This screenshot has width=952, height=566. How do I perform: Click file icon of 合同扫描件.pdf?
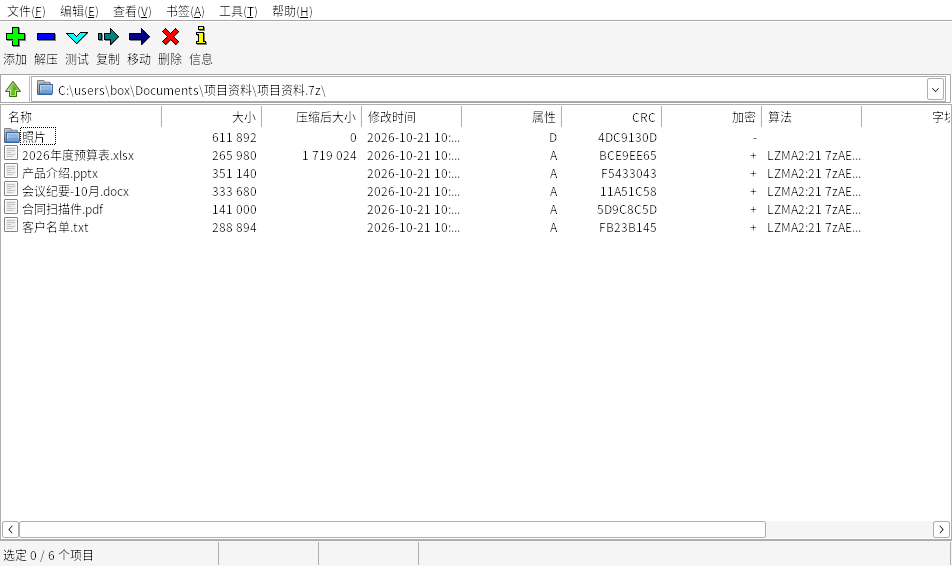[x=11, y=207]
